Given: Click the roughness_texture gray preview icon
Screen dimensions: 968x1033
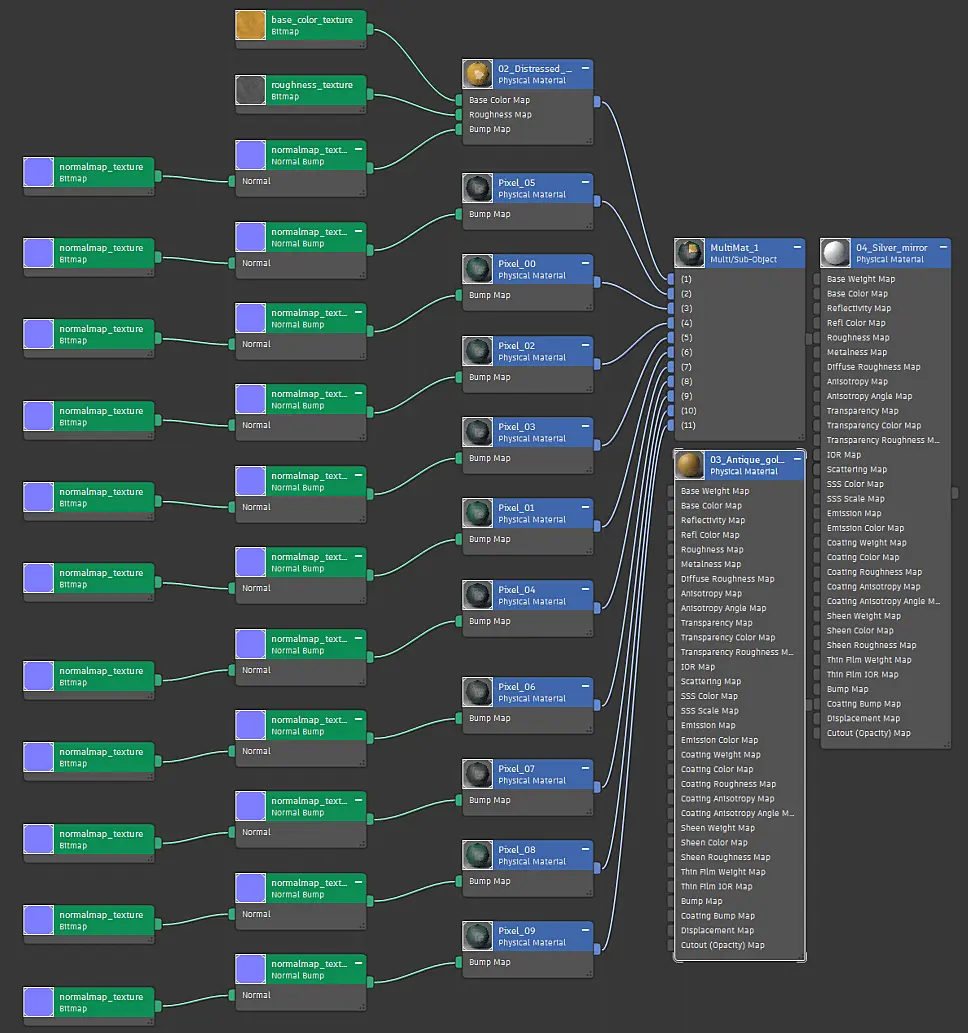Looking at the screenshot, I should coord(250,90).
